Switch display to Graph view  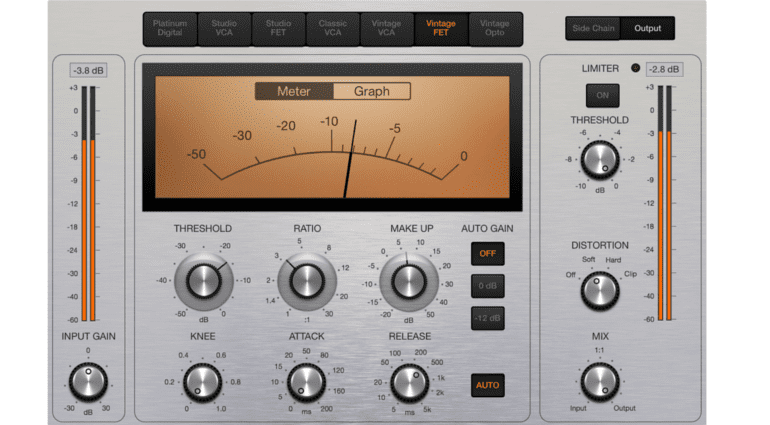pos(371,91)
